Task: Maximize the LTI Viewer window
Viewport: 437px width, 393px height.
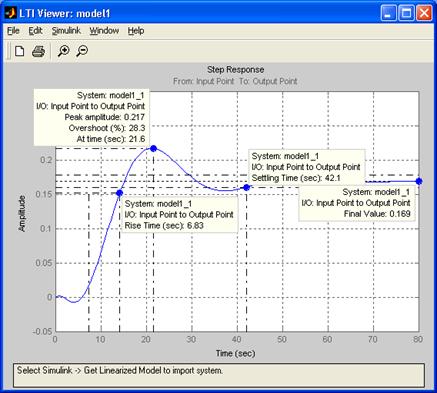Action: (406, 13)
